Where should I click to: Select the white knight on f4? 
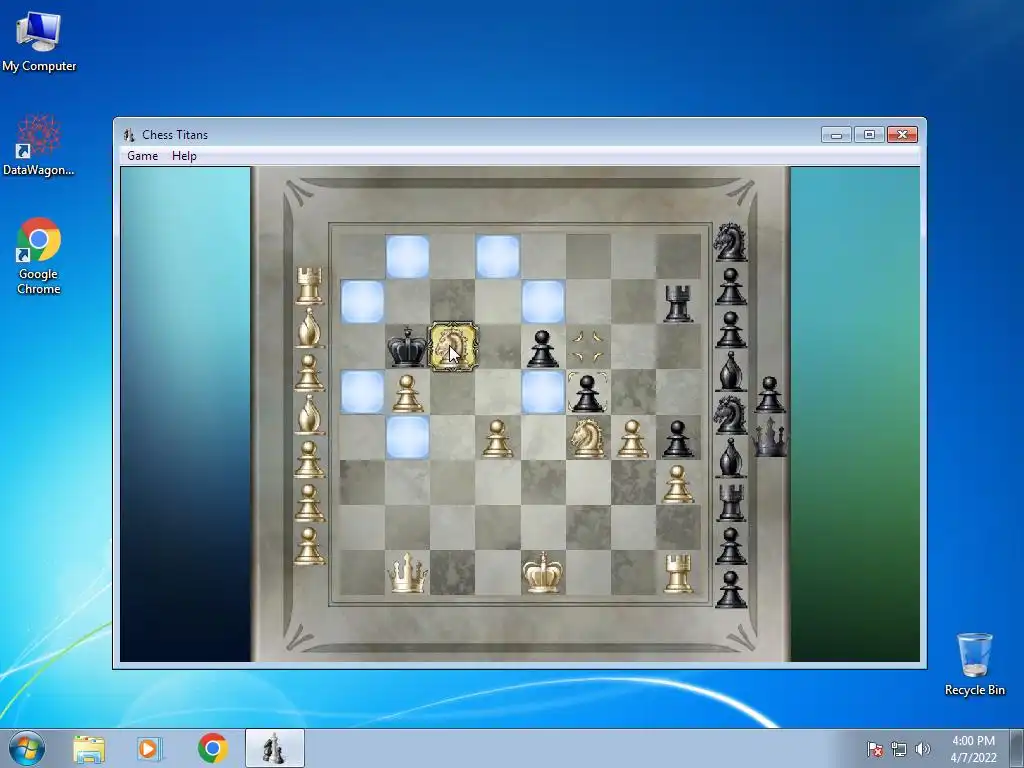coord(587,438)
